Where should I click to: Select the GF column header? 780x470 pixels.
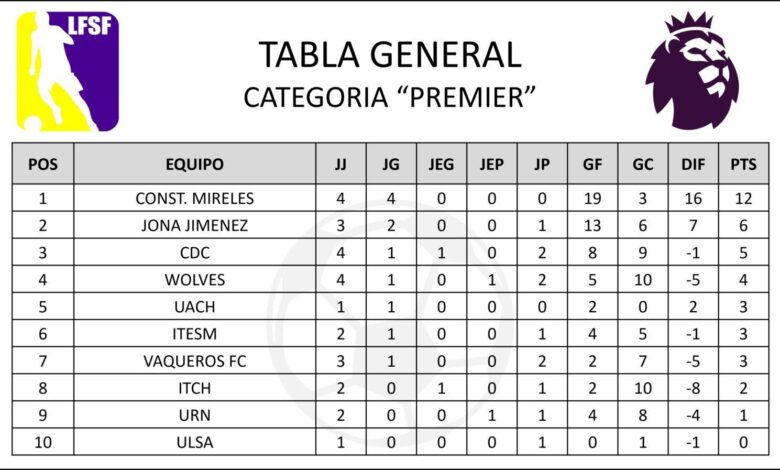pos(592,165)
